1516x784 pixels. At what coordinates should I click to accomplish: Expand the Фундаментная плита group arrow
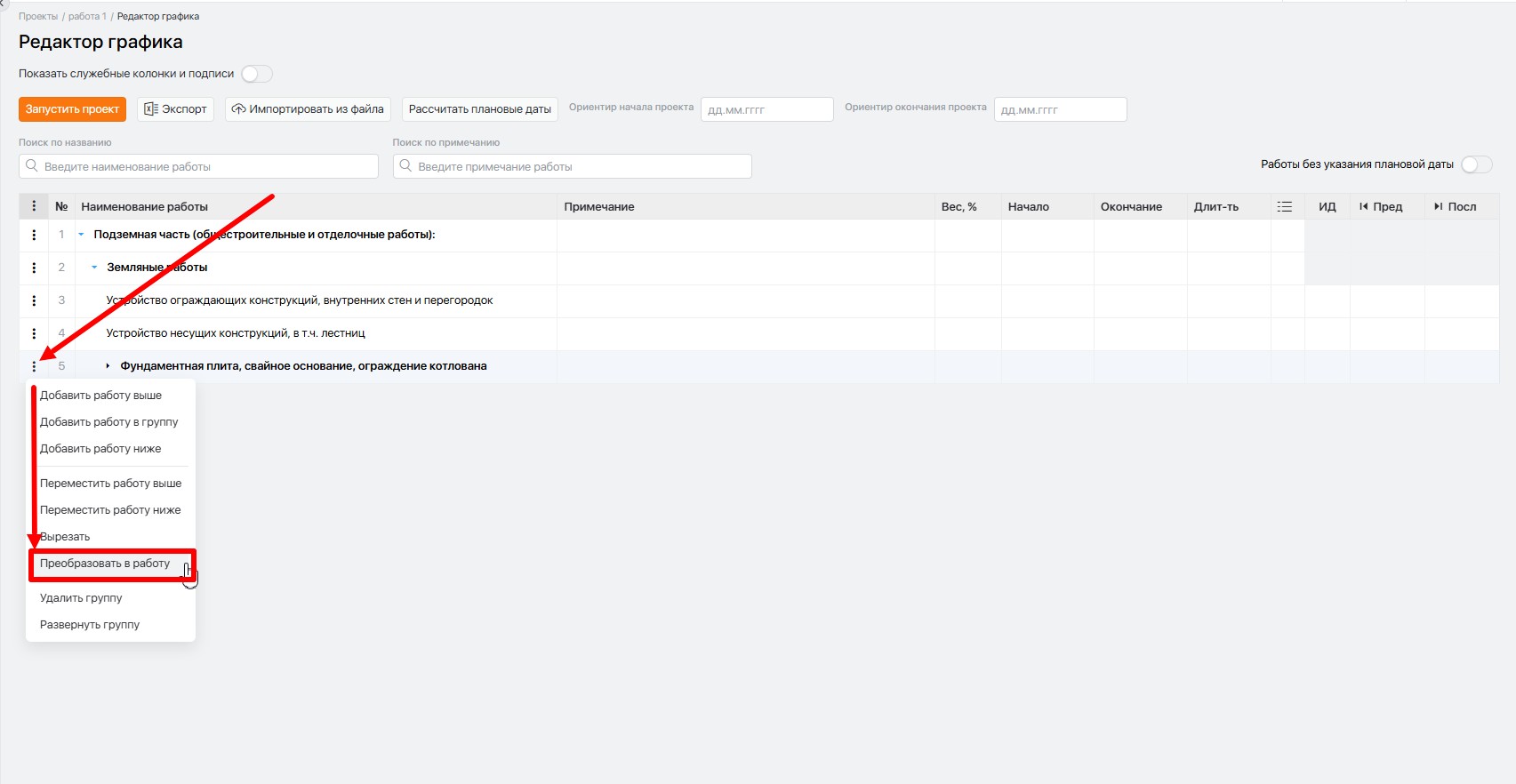tap(108, 366)
